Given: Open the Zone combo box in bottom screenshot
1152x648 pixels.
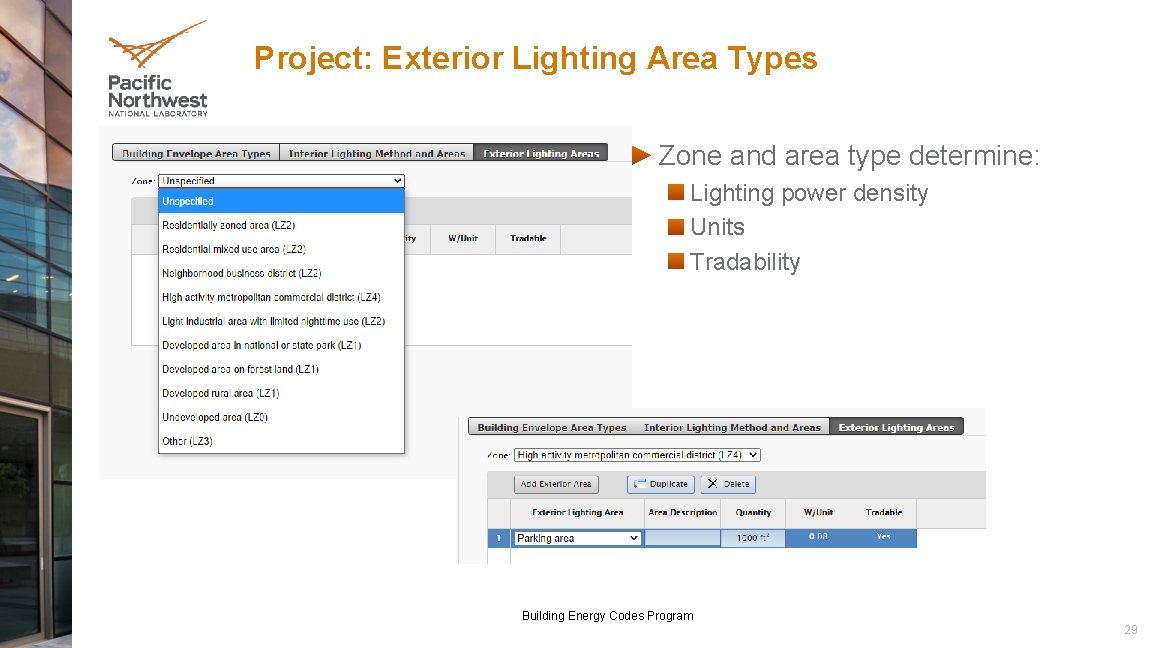Looking at the screenshot, I should coord(637,454).
